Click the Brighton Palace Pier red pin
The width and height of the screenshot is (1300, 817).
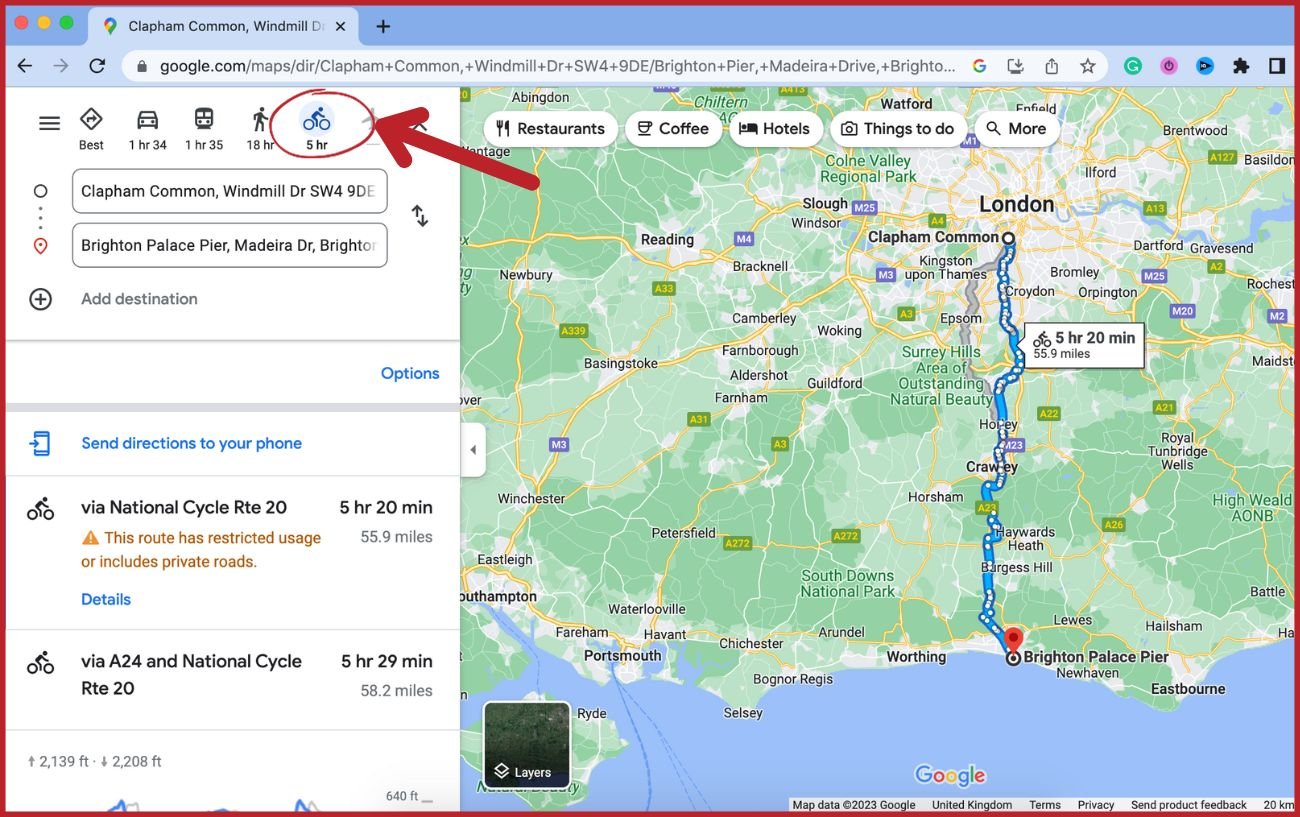1013,641
